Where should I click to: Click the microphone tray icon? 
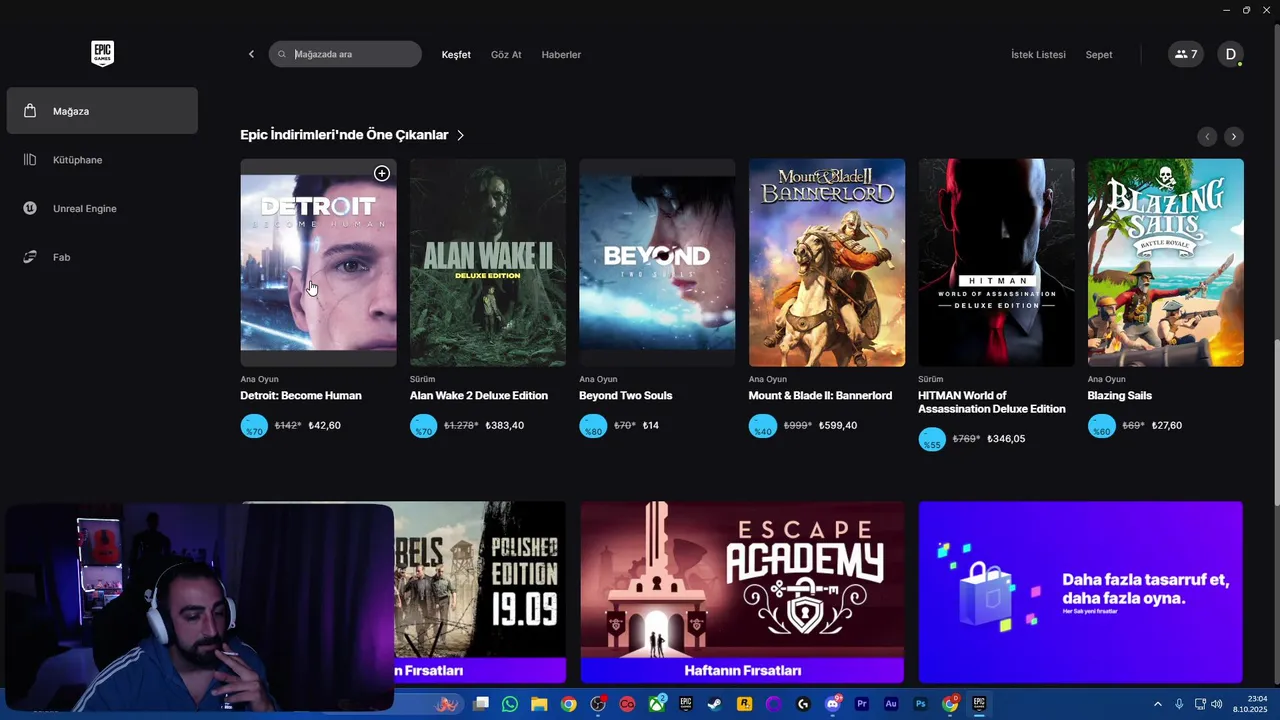(x=1180, y=704)
